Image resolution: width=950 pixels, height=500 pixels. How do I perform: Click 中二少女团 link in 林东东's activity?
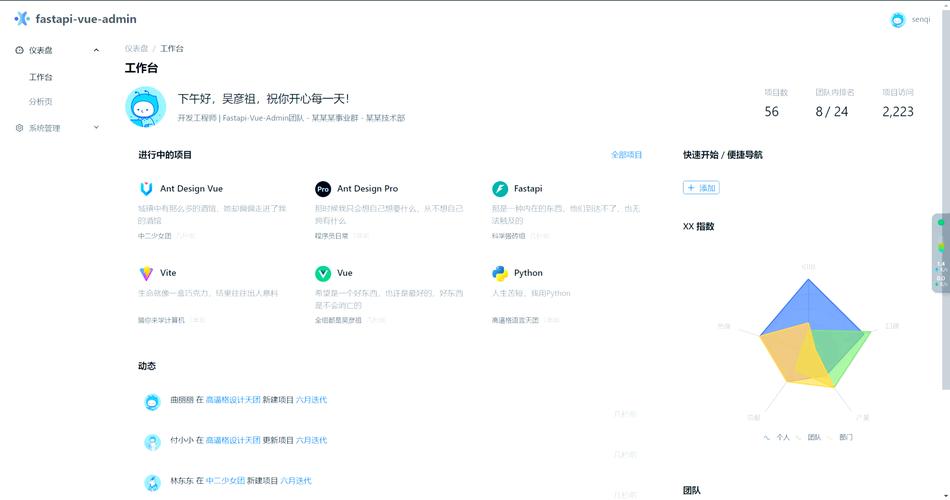[225, 481]
